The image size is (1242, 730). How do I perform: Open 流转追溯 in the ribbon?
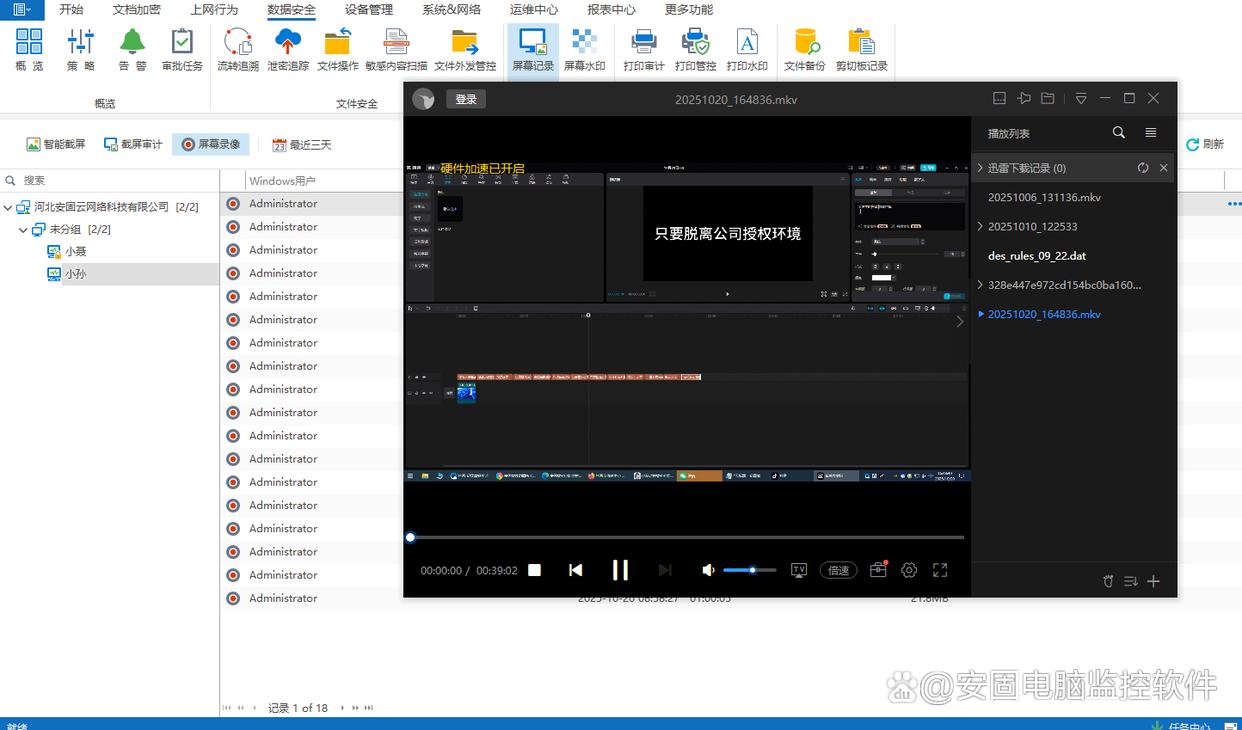point(238,49)
